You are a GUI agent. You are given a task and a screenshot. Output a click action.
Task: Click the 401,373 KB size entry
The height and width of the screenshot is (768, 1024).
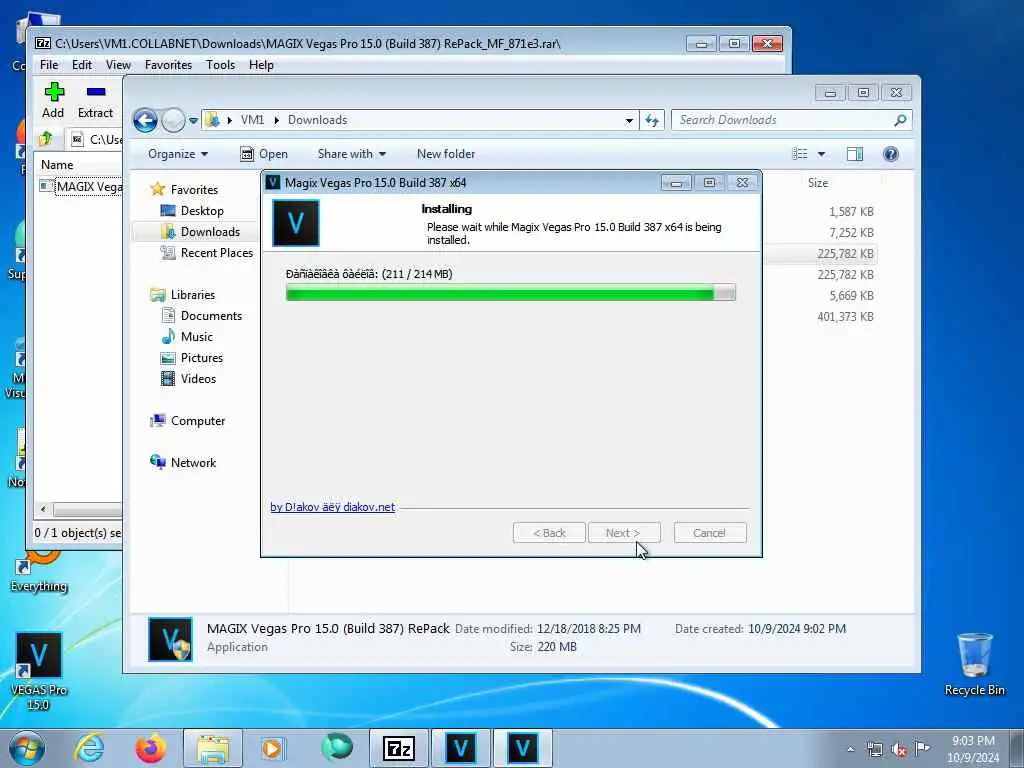[845, 316]
